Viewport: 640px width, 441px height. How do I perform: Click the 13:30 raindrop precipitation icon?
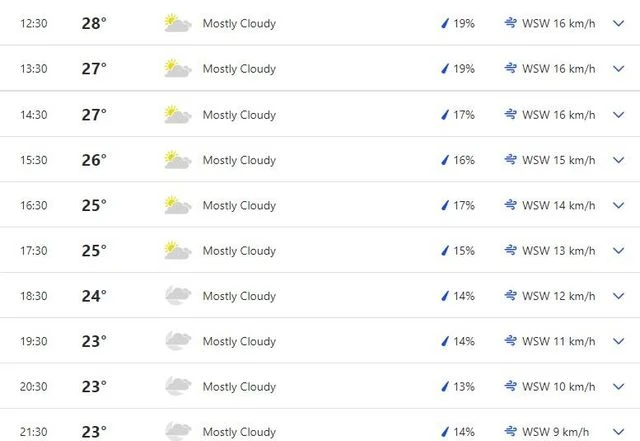click(445, 69)
